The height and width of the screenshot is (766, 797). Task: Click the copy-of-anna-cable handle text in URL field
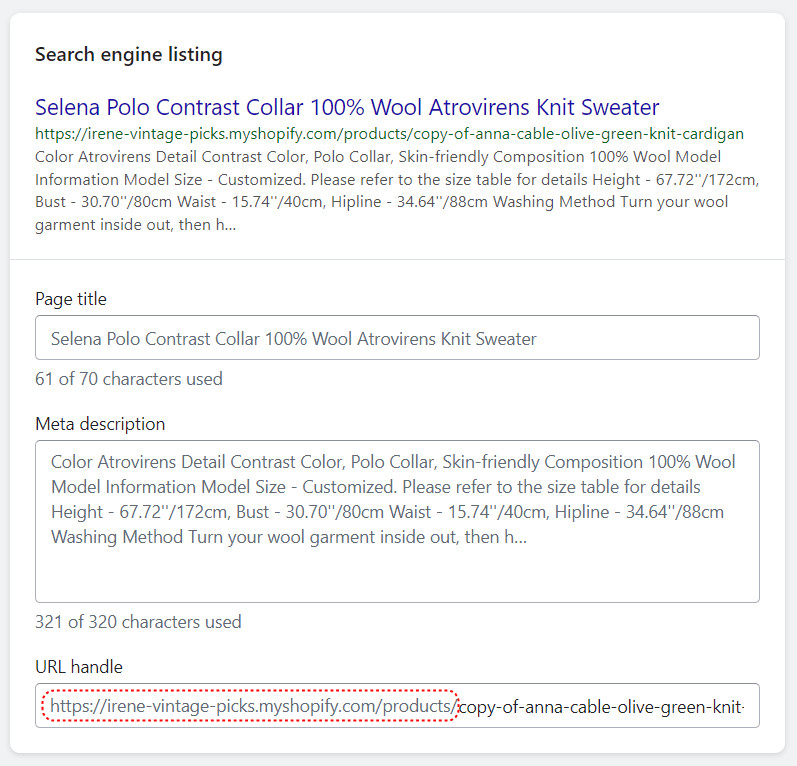pyautogui.click(x=602, y=707)
